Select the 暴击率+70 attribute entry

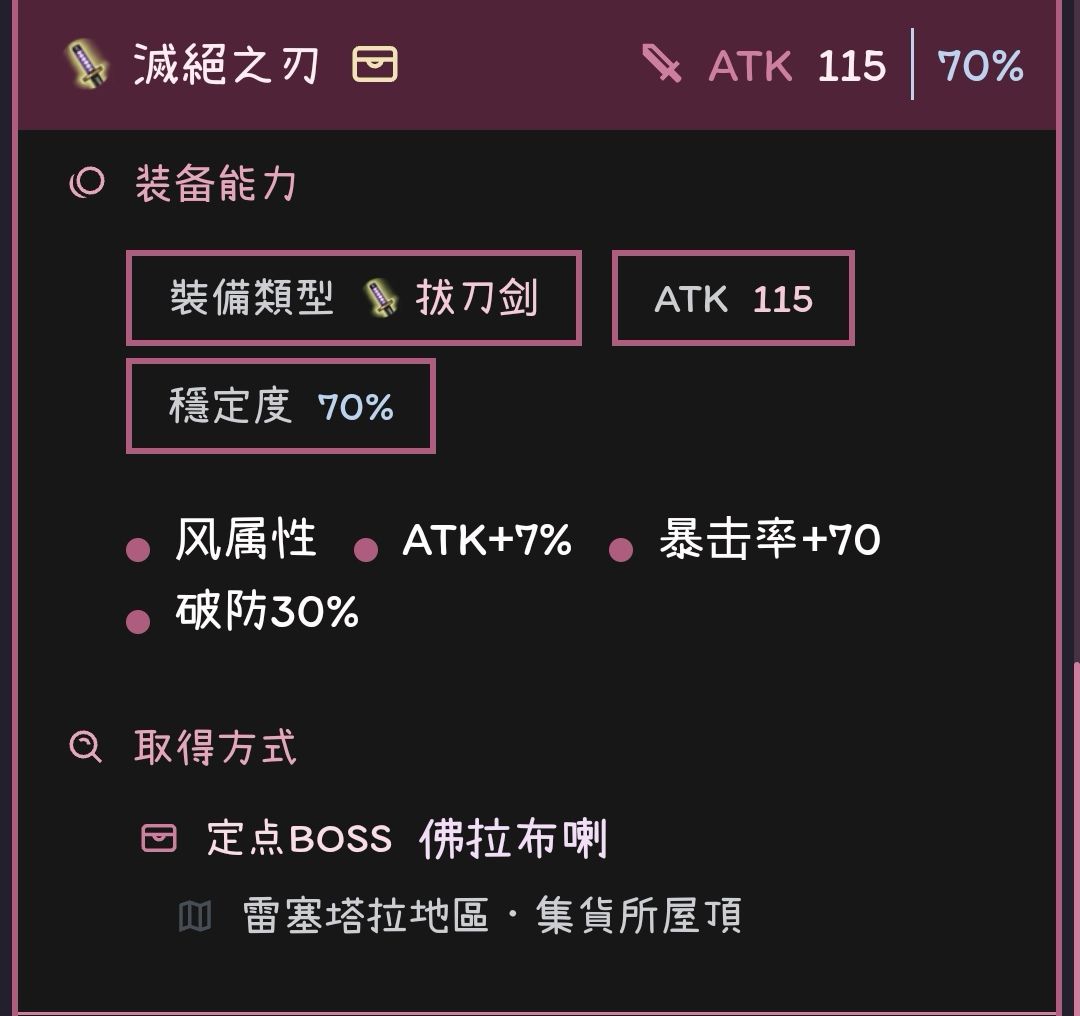[768, 540]
